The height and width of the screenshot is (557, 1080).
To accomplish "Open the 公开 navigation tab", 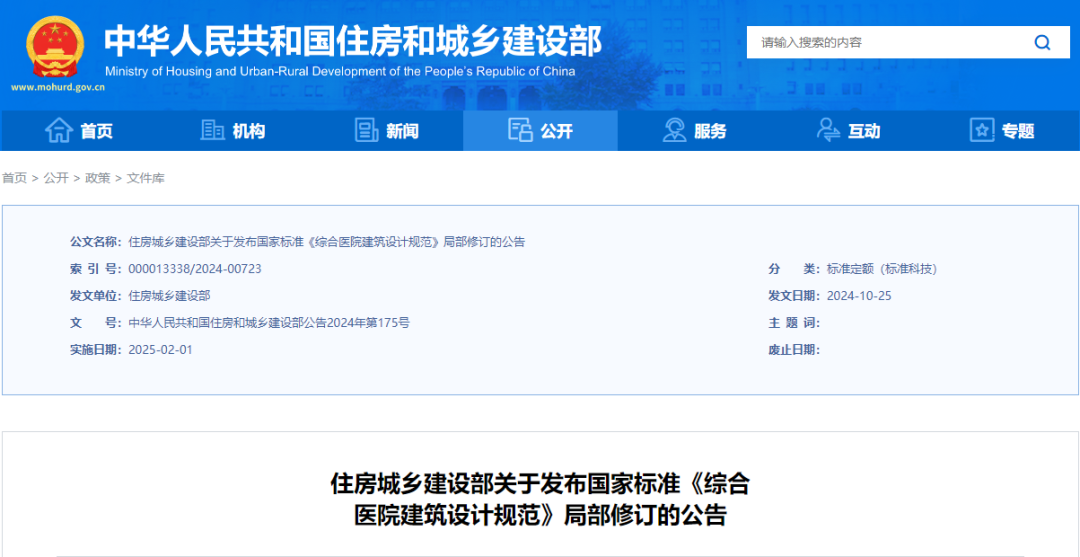I will click(x=541, y=131).
